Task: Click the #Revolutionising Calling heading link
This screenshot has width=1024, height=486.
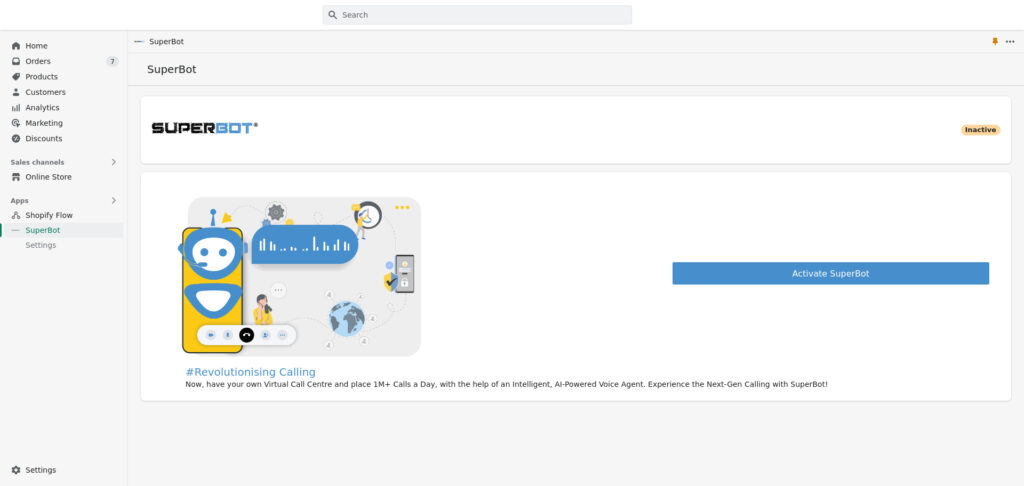Action: pos(250,372)
